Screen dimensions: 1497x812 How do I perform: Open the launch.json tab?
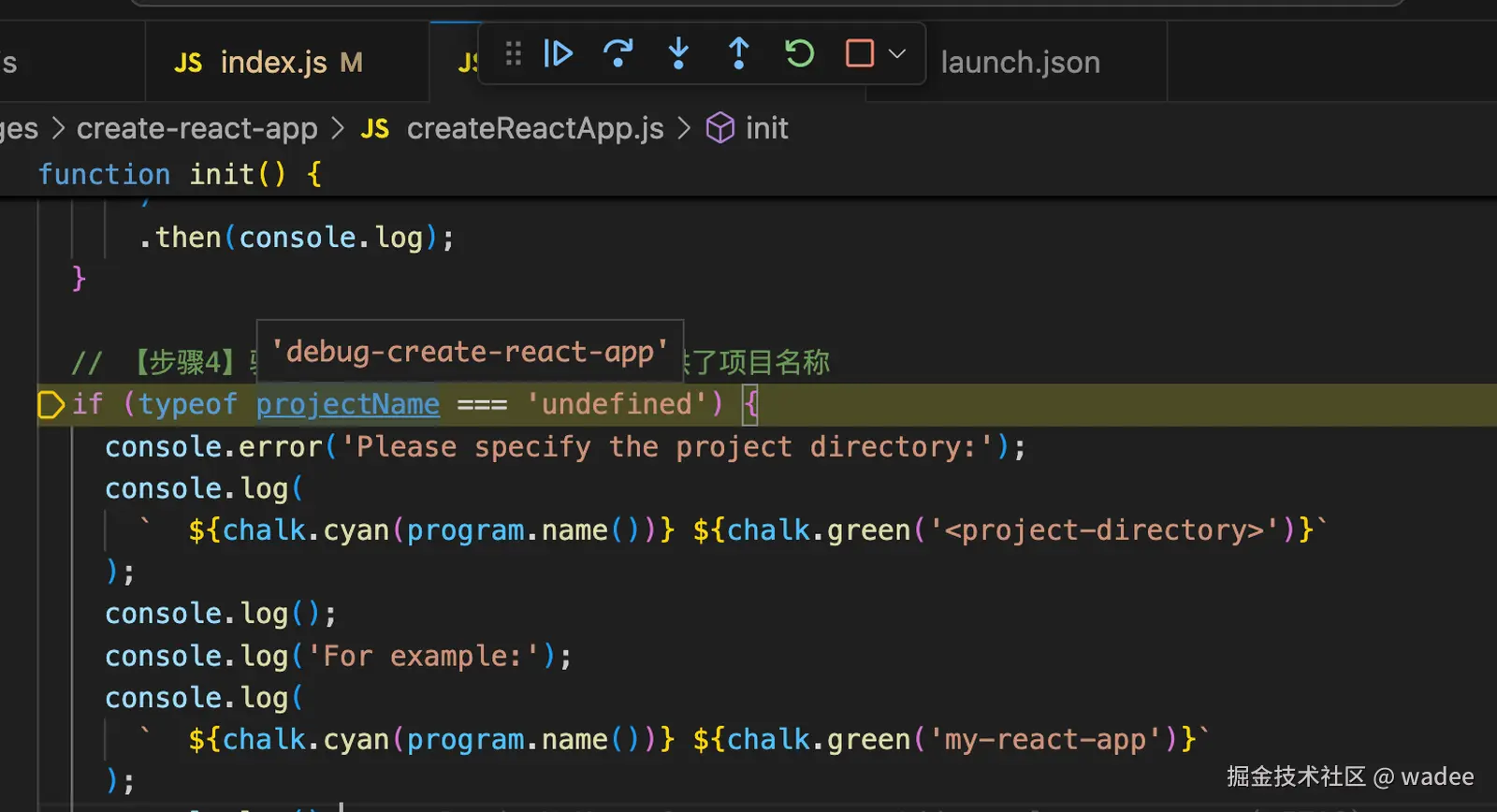click(1020, 63)
